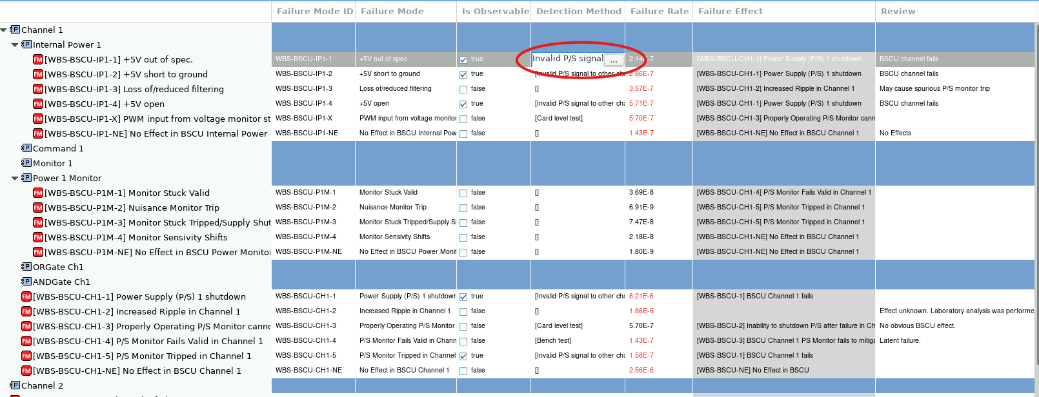The height and width of the screenshot is (397, 1039).
Task: Click the Review column header
Action: 954,11
